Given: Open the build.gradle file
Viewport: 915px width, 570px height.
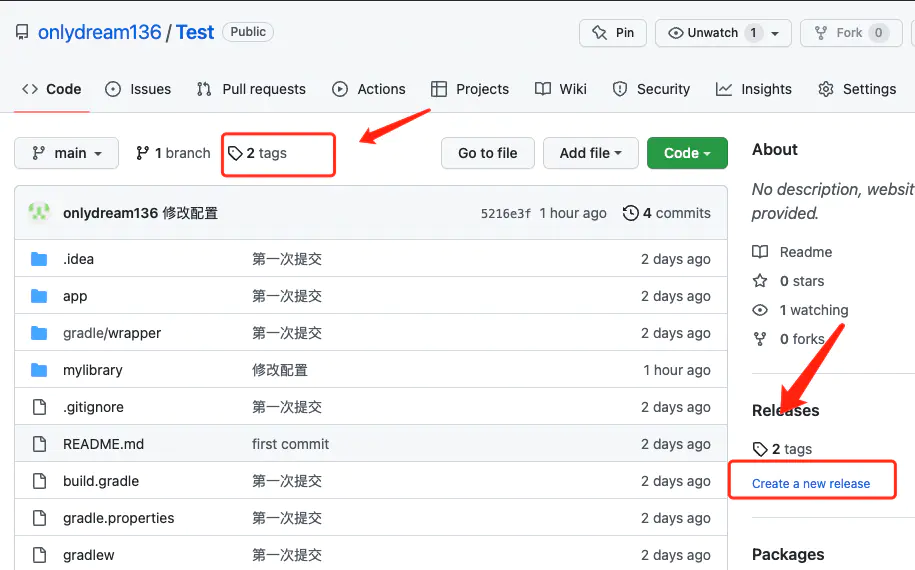Looking at the screenshot, I should (x=101, y=481).
